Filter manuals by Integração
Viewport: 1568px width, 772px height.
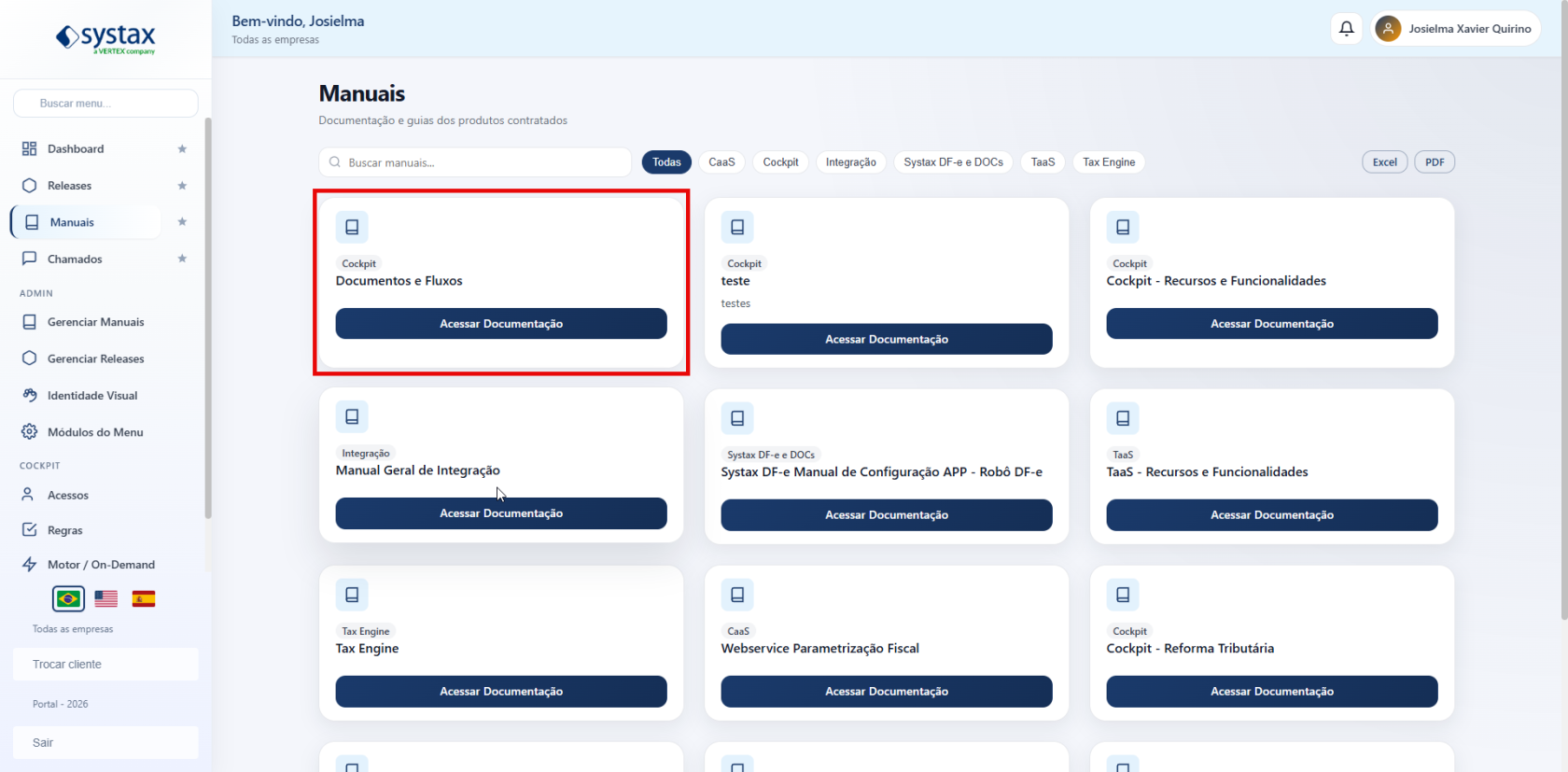pyautogui.click(x=851, y=162)
